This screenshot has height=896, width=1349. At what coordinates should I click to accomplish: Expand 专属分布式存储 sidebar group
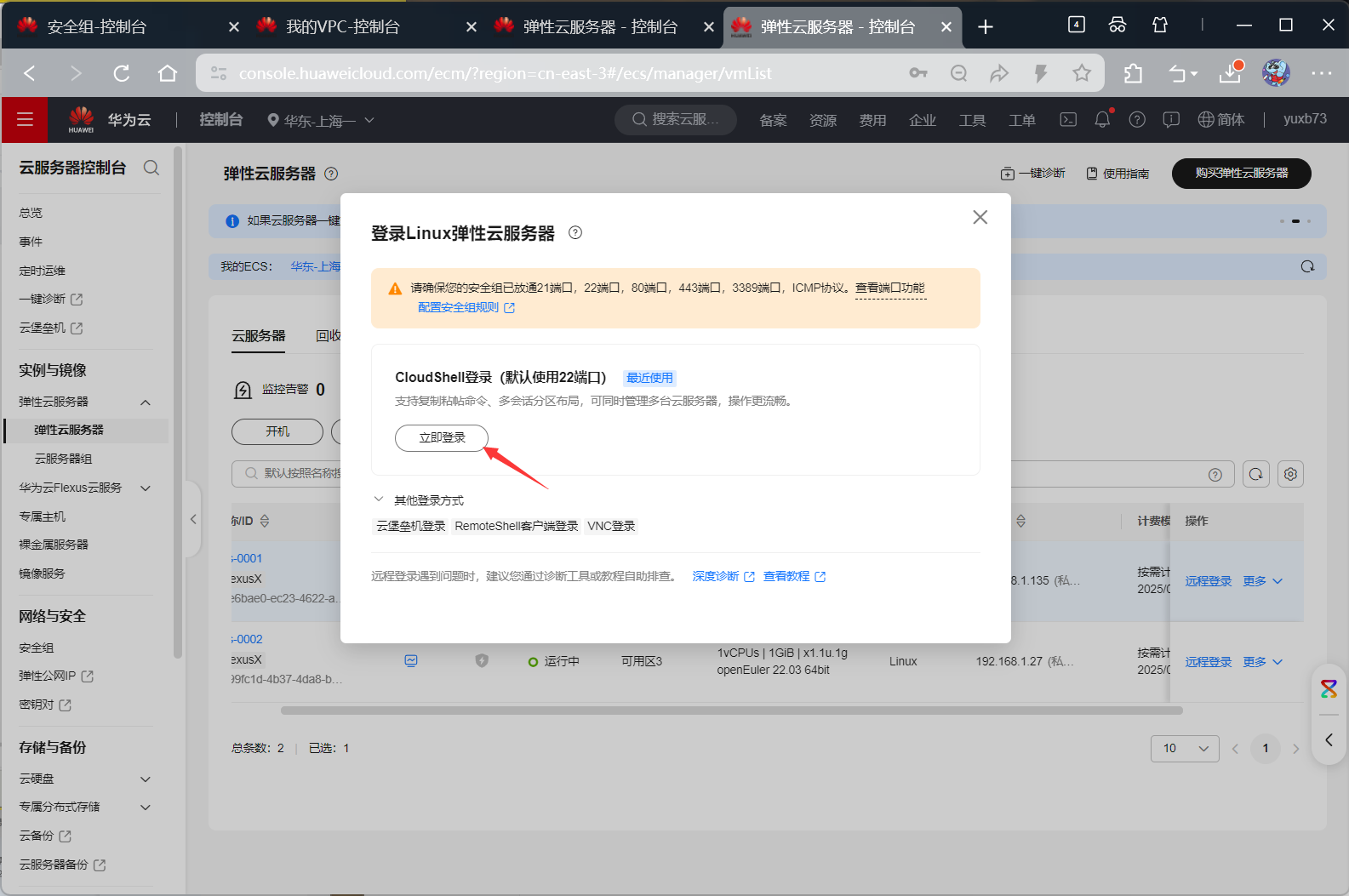(146, 807)
